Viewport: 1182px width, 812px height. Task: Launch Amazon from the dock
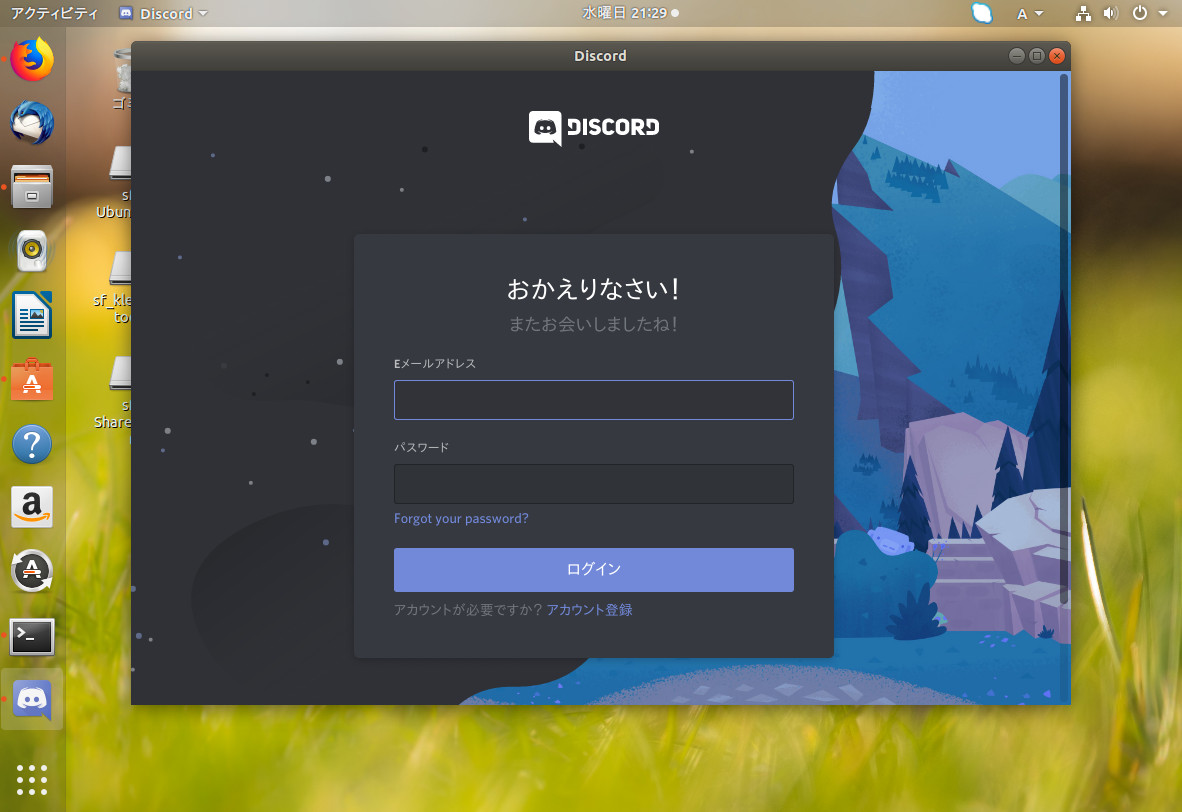point(32,507)
